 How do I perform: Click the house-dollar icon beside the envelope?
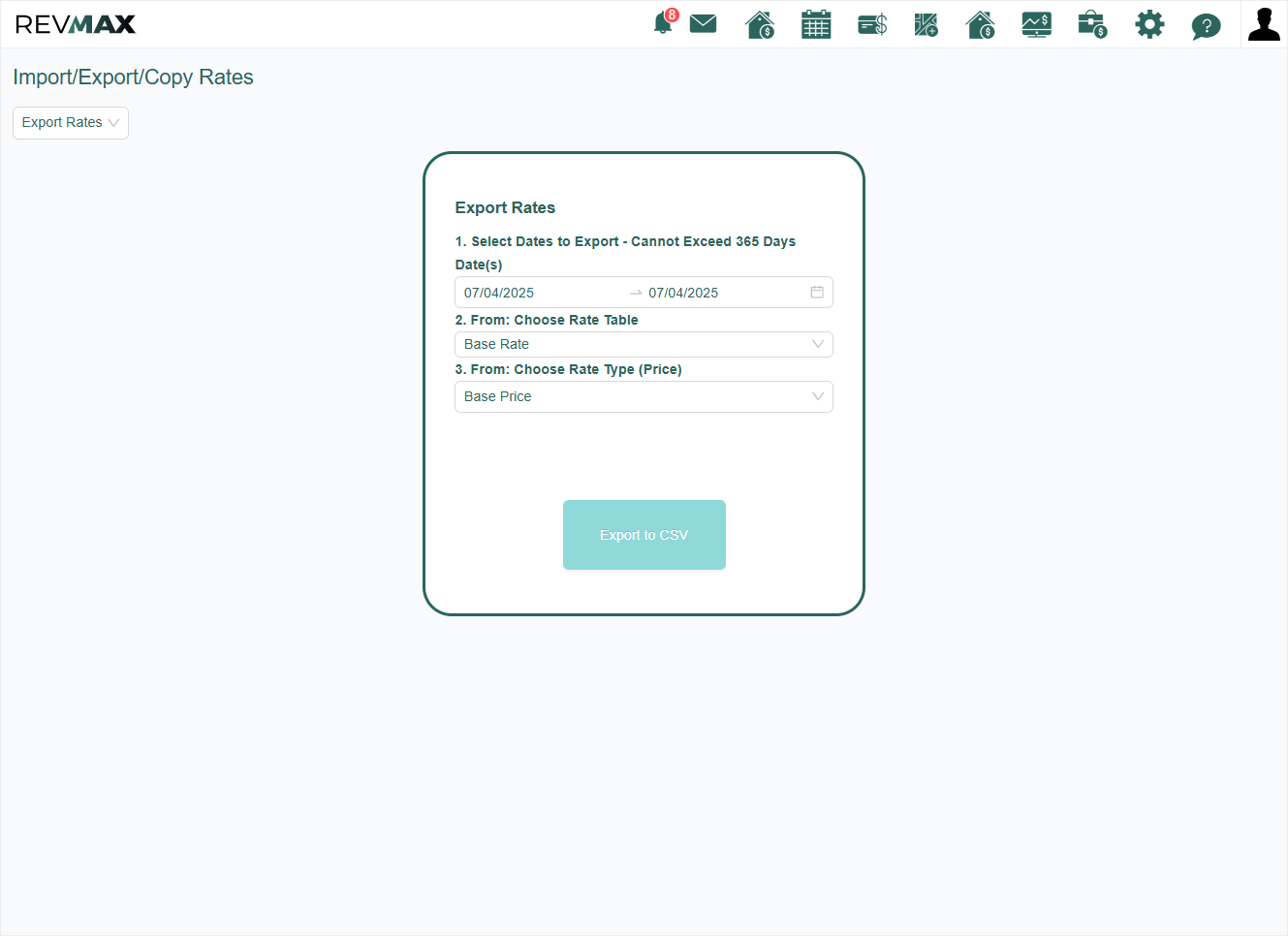(x=760, y=24)
